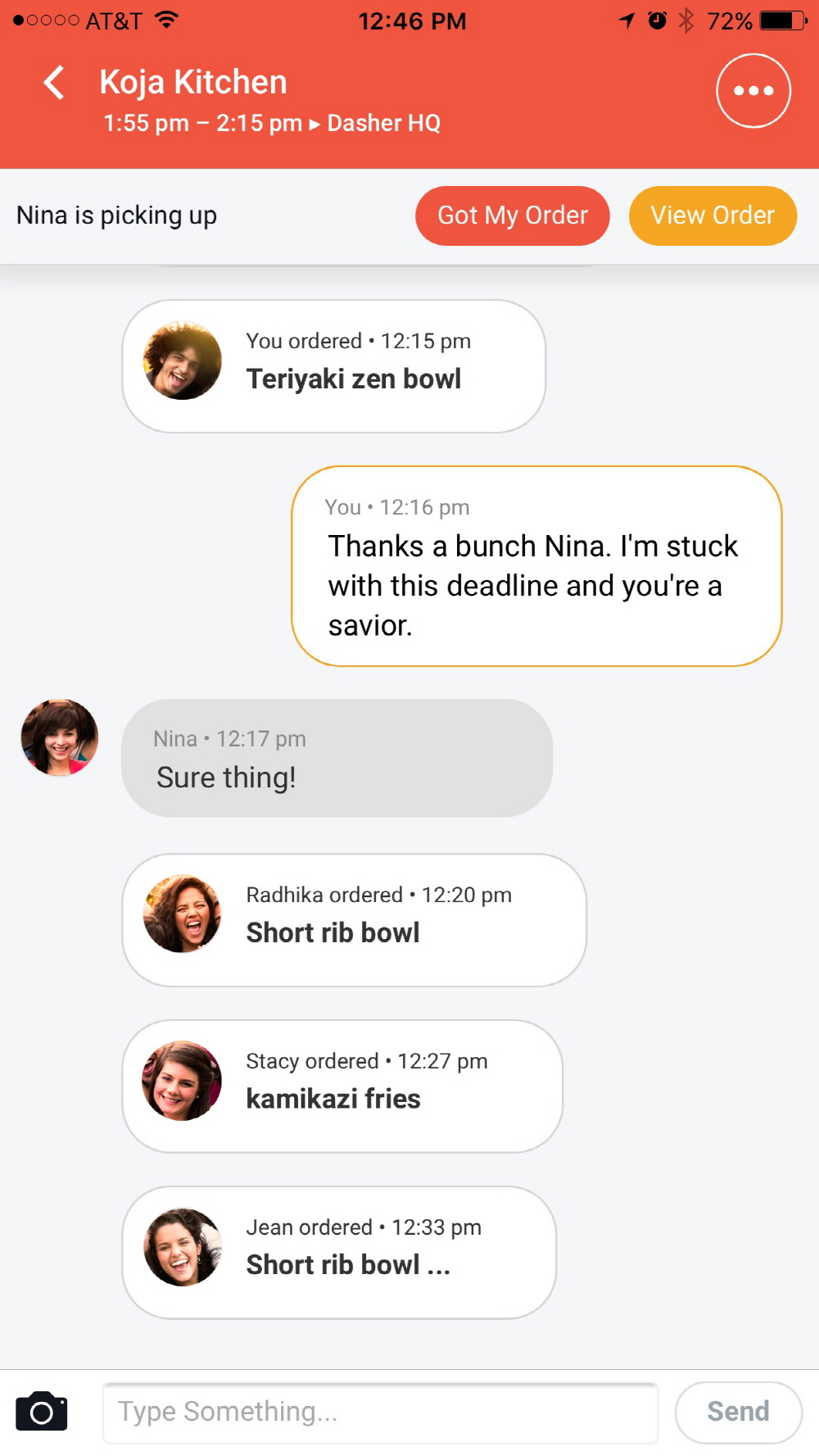The image size is (819, 1456).
Task: Tap the location arrow status icon
Action: [627, 20]
